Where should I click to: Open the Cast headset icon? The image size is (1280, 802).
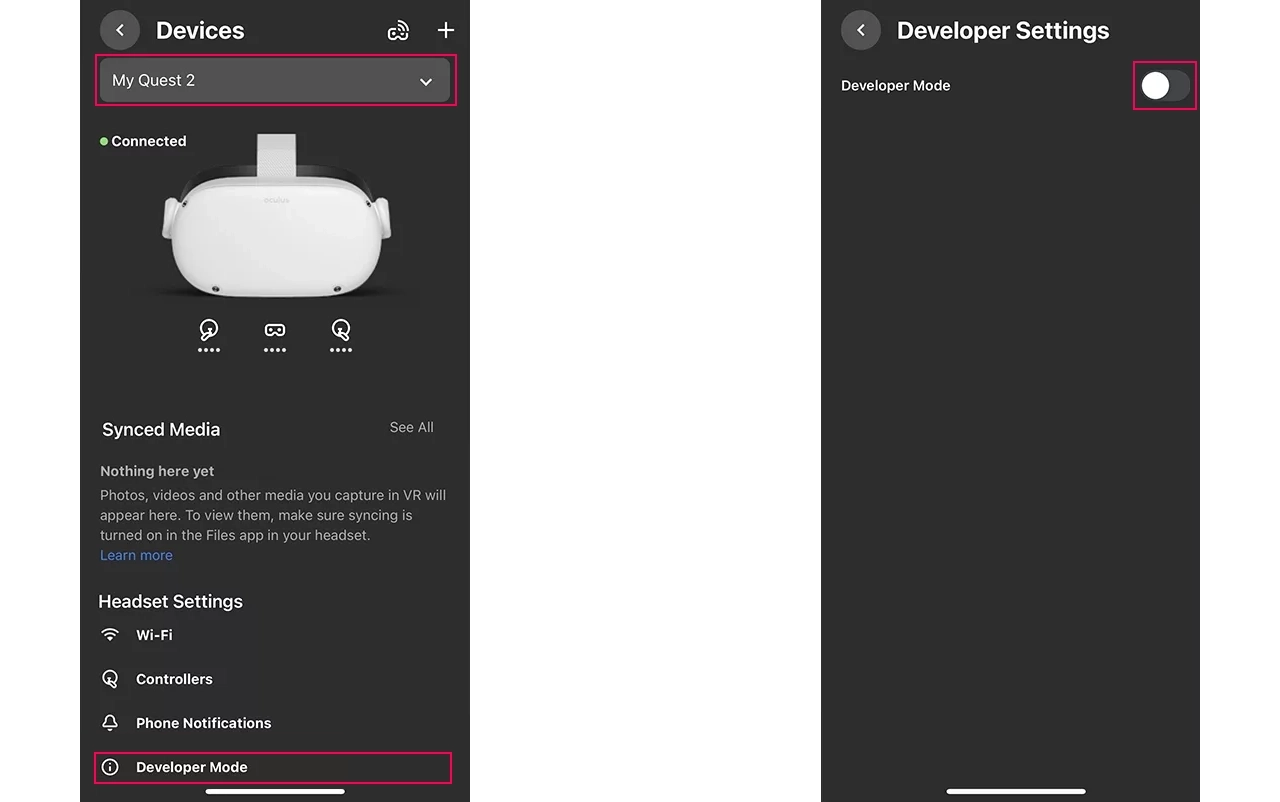click(398, 30)
